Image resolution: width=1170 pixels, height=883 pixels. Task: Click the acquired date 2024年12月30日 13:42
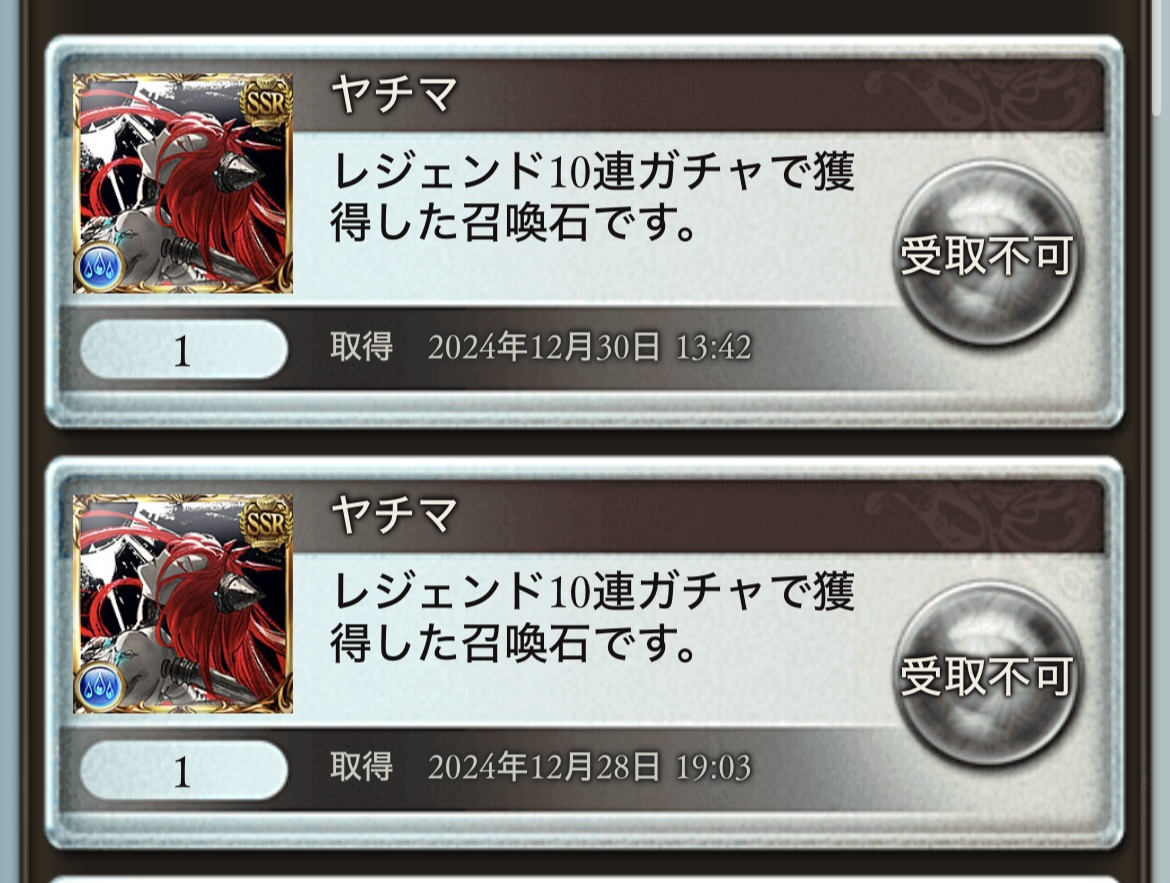[589, 347]
